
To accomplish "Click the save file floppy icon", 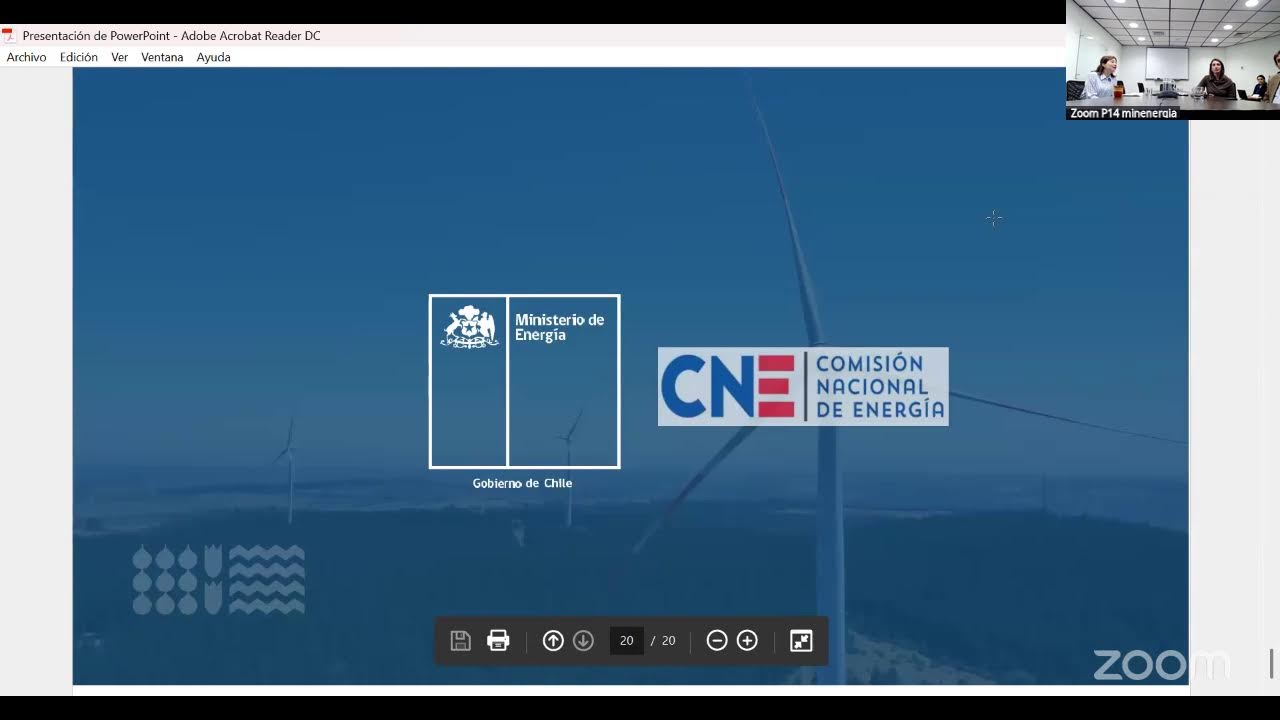I will click(x=460, y=641).
